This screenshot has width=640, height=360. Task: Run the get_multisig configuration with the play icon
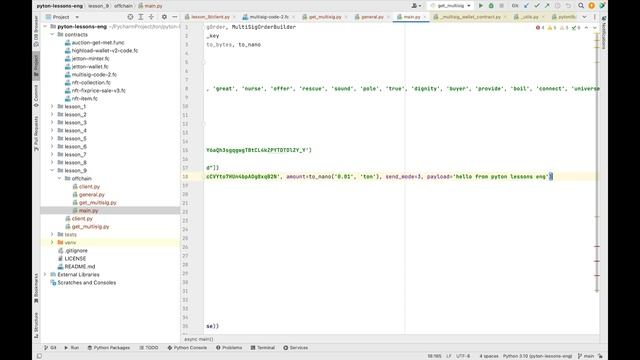(480, 6)
